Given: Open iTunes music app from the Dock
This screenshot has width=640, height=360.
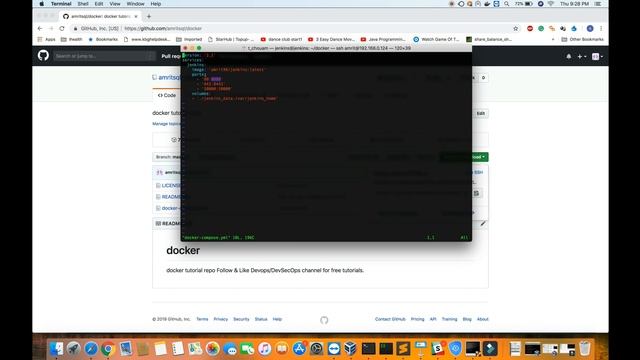Looking at the screenshot, I should [264, 349].
